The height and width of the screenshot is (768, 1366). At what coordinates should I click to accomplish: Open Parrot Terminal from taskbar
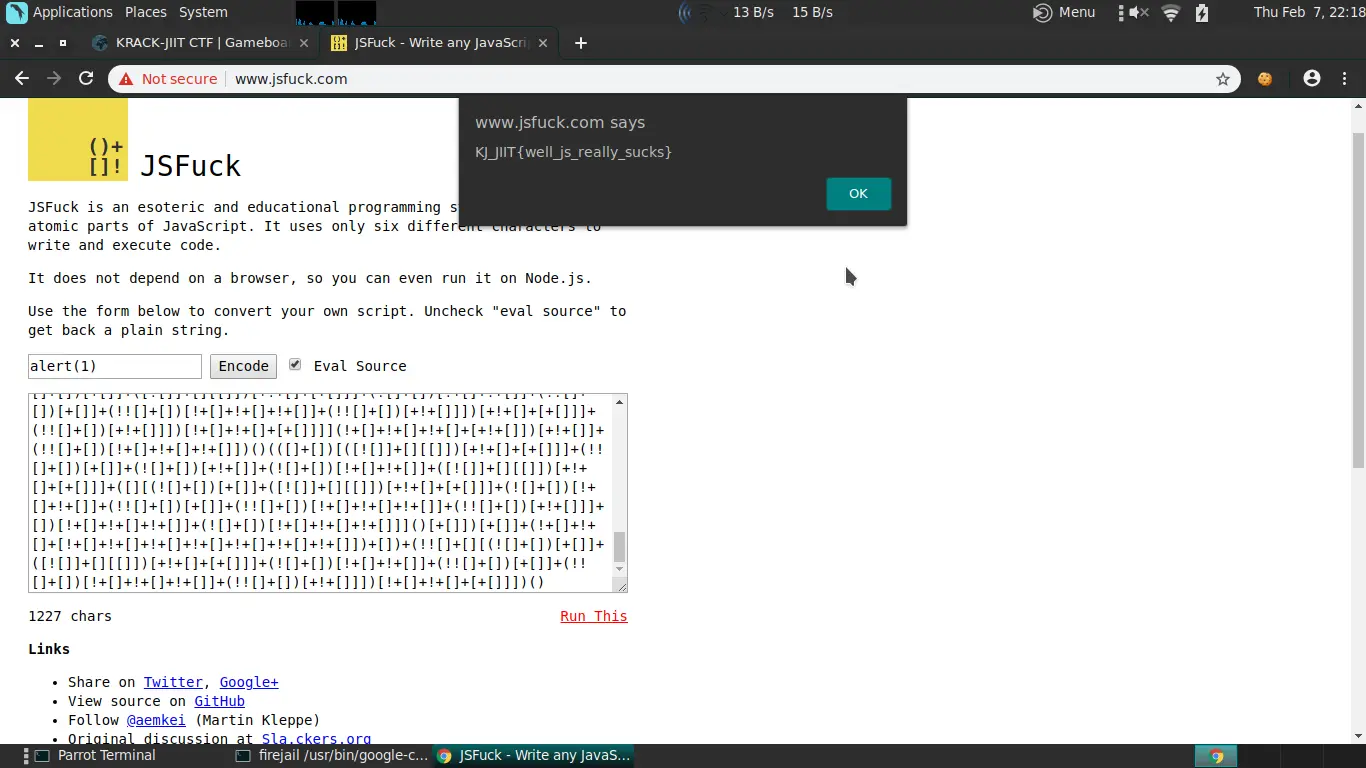click(x=97, y=756)
